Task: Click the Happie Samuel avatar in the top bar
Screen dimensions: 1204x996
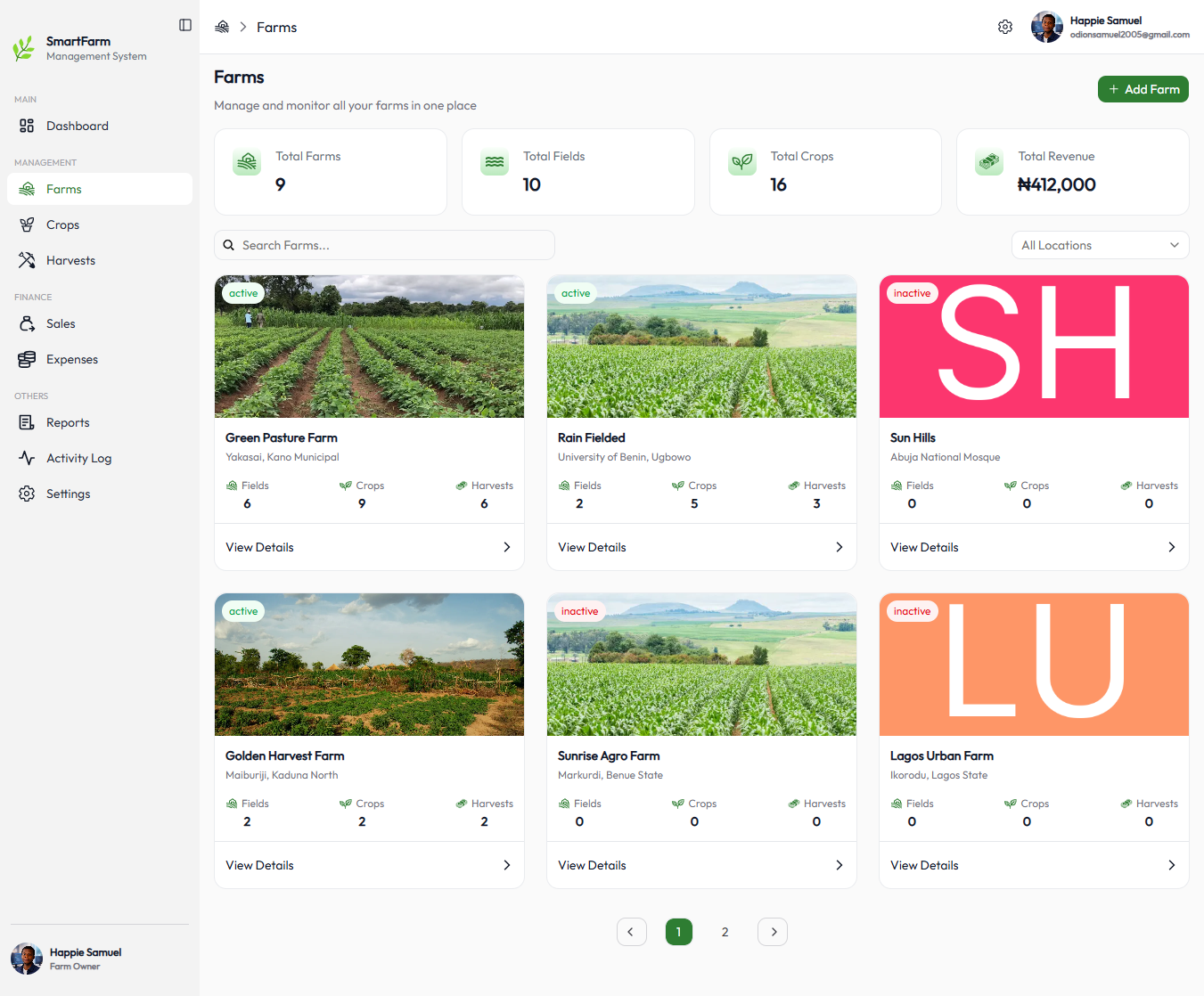Action: pyautogui.click(x=1046, y=27)
